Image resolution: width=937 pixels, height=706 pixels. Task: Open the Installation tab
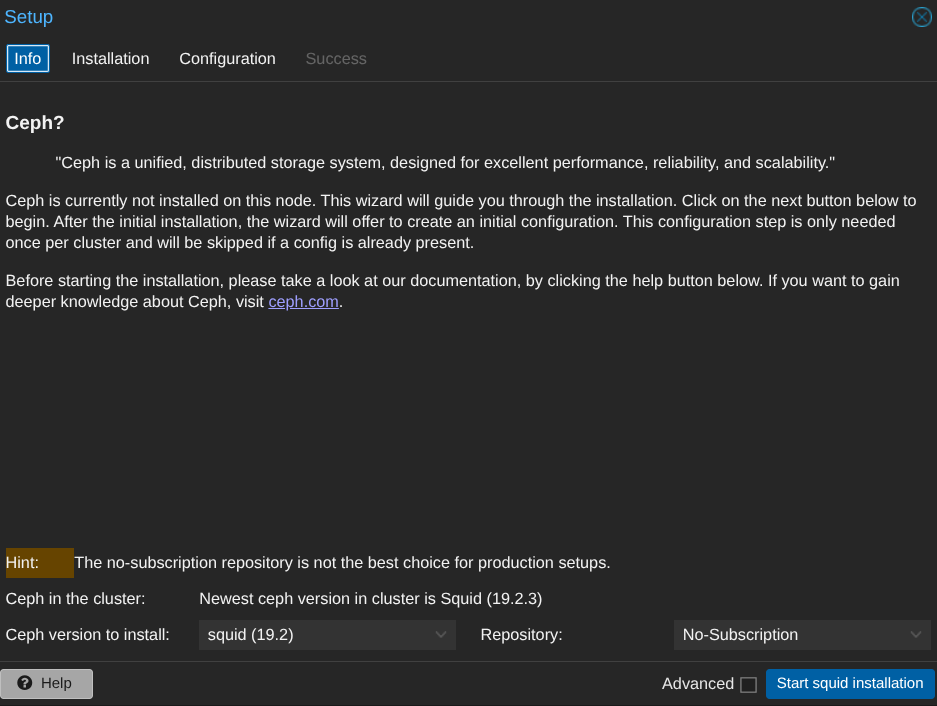110,59
